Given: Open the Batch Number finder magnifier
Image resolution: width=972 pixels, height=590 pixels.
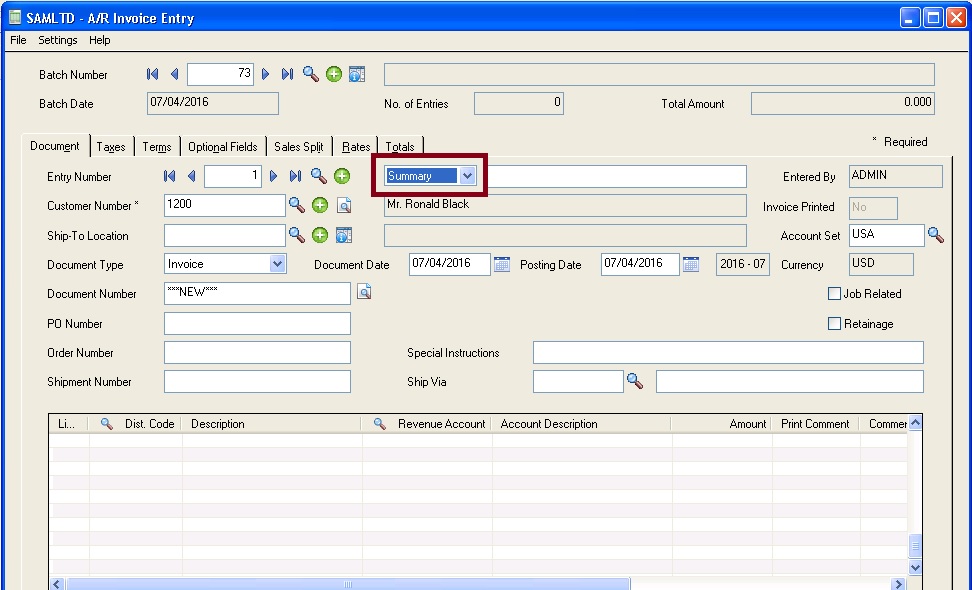Looking at the screenshot, I should pyautogui.click(x=311, y=74).
